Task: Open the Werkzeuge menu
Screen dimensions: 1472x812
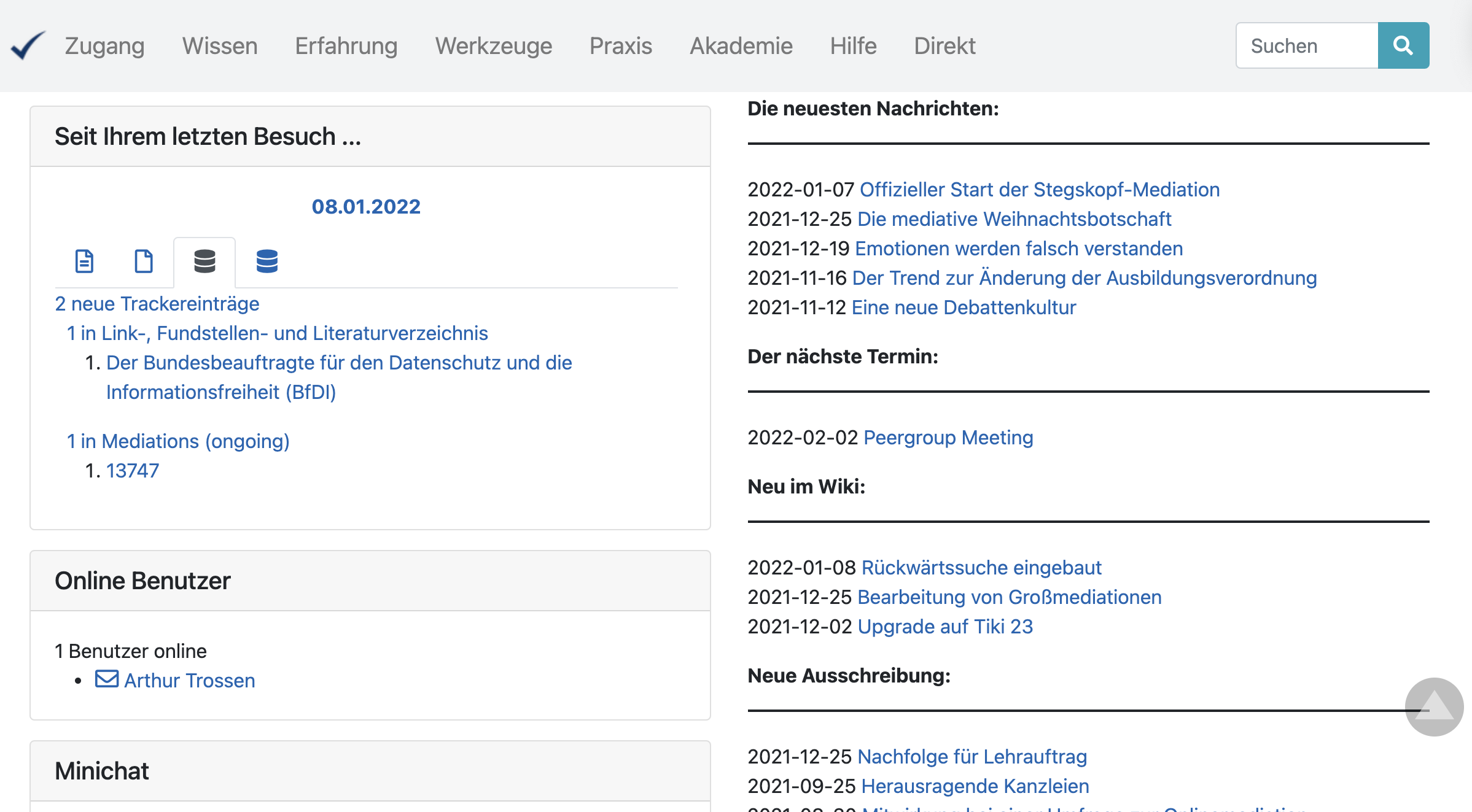Action: click(493, 46)
